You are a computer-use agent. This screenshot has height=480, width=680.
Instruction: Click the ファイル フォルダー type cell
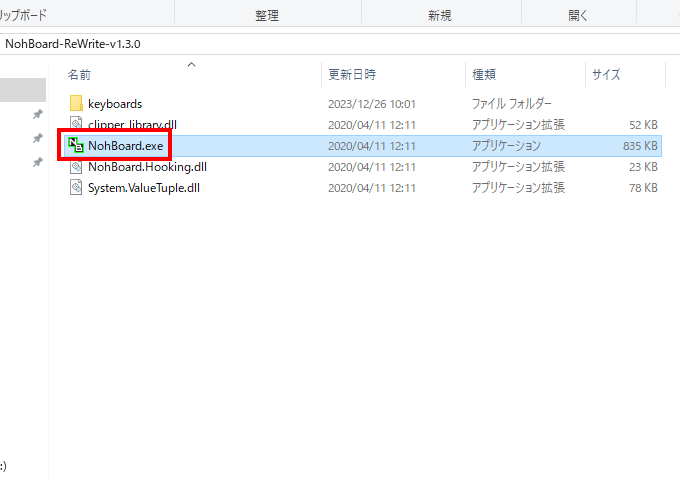512,104
